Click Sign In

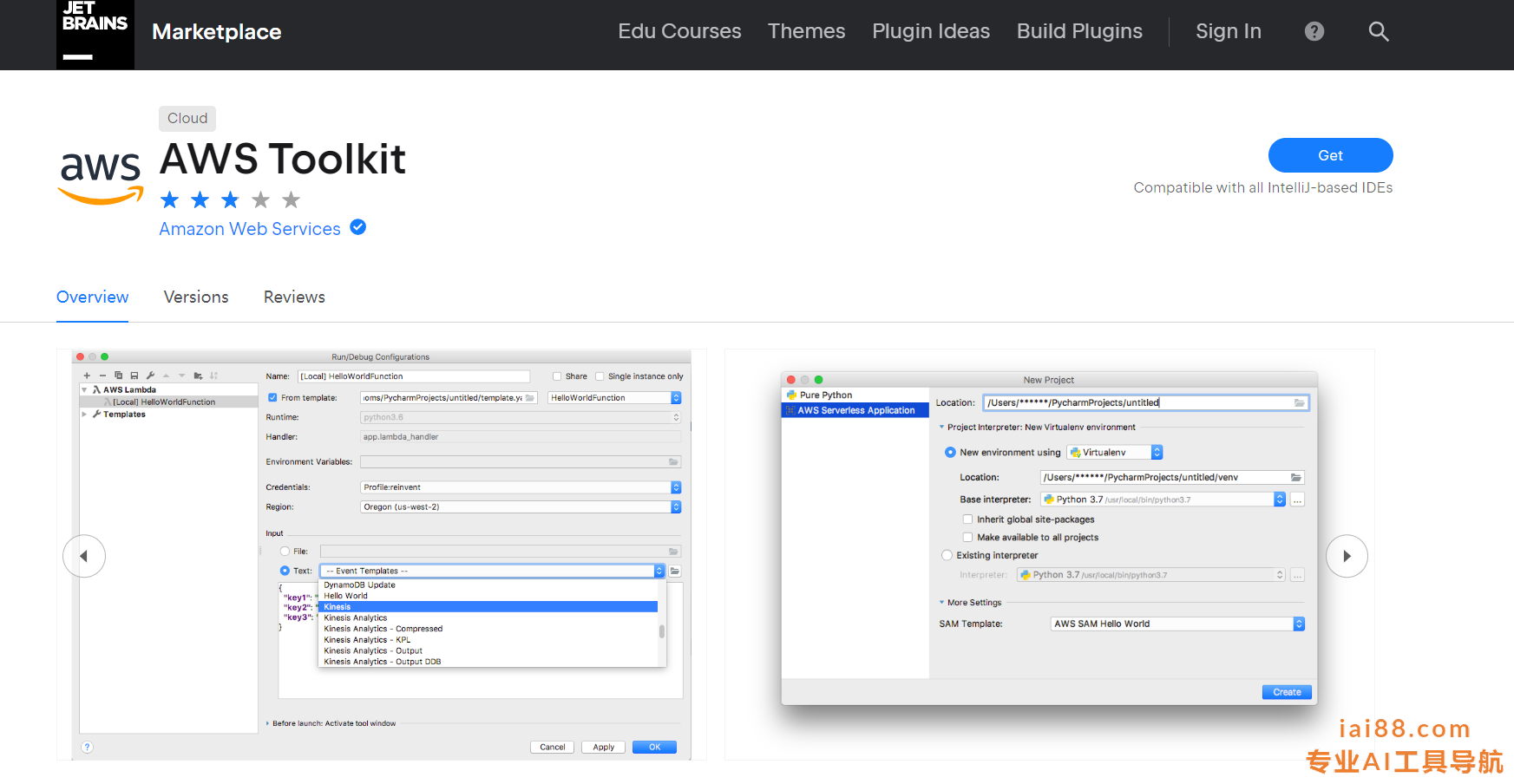pyautogui.click(x=1229, y=31)
